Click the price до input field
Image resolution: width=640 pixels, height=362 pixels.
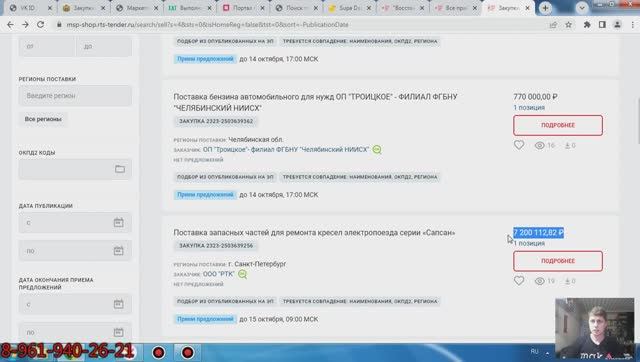104,46
